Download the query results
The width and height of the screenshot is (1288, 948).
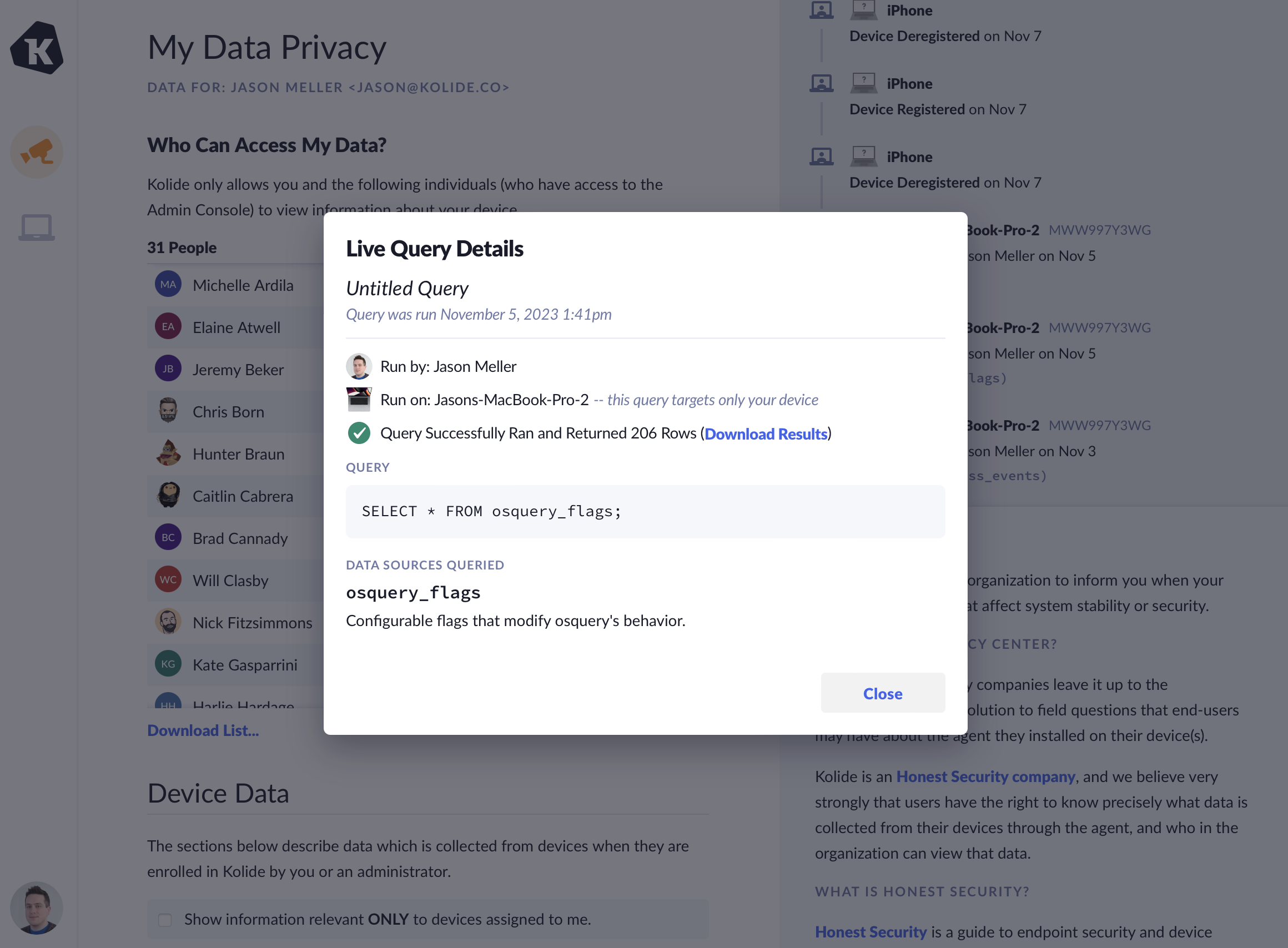point(766,434)
